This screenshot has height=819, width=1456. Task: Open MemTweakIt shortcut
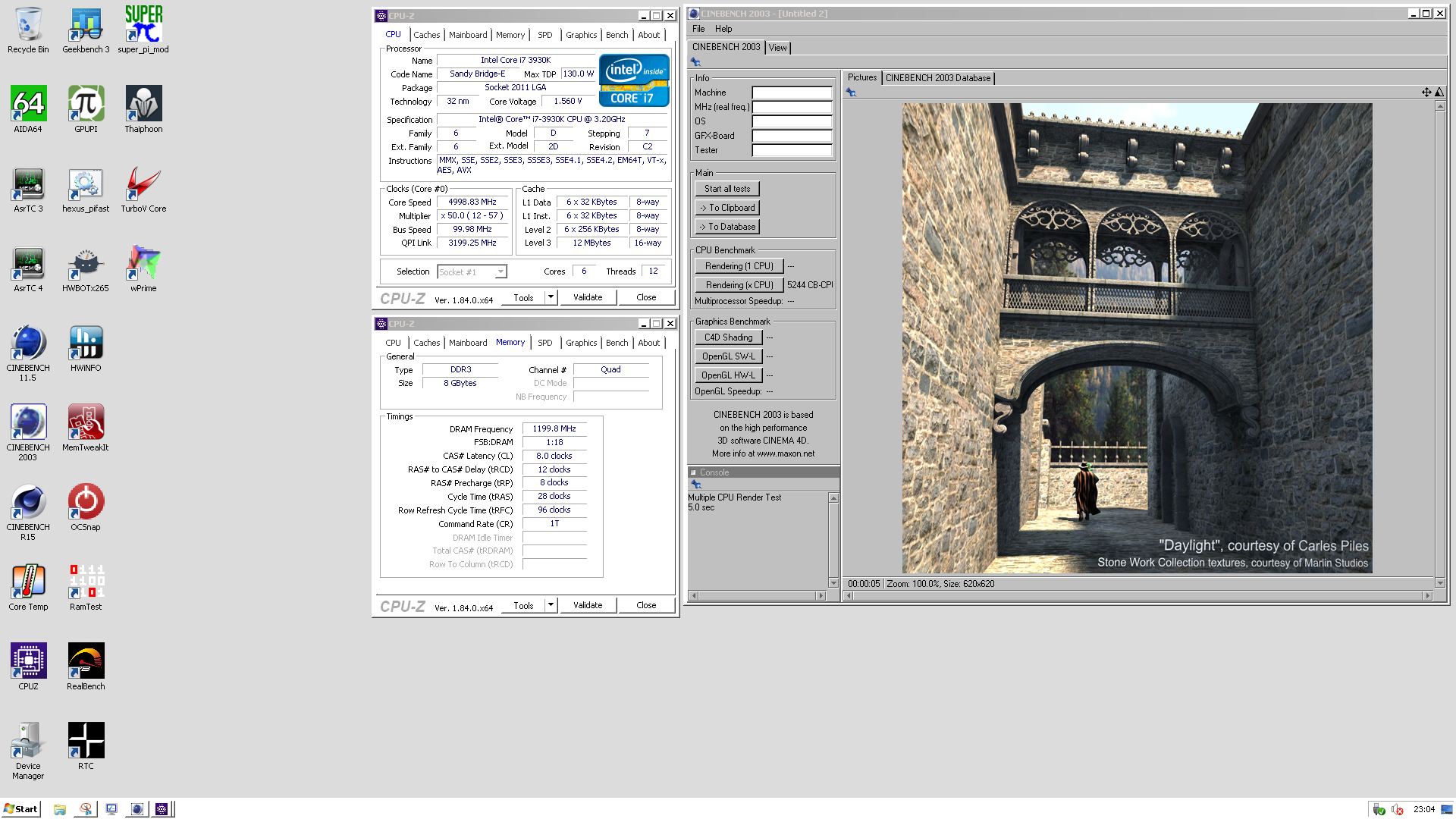(86, 428)
